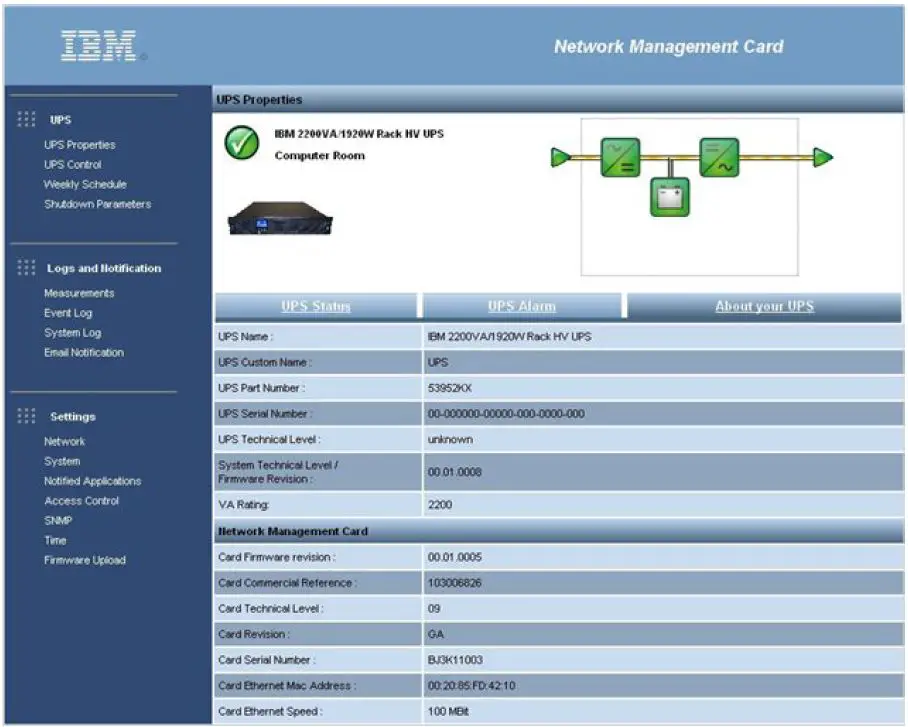Image resolution: width=908 pixels, height=727 pixels.
Task: Navigate to Network settings
Action: [x=64, y=441]
